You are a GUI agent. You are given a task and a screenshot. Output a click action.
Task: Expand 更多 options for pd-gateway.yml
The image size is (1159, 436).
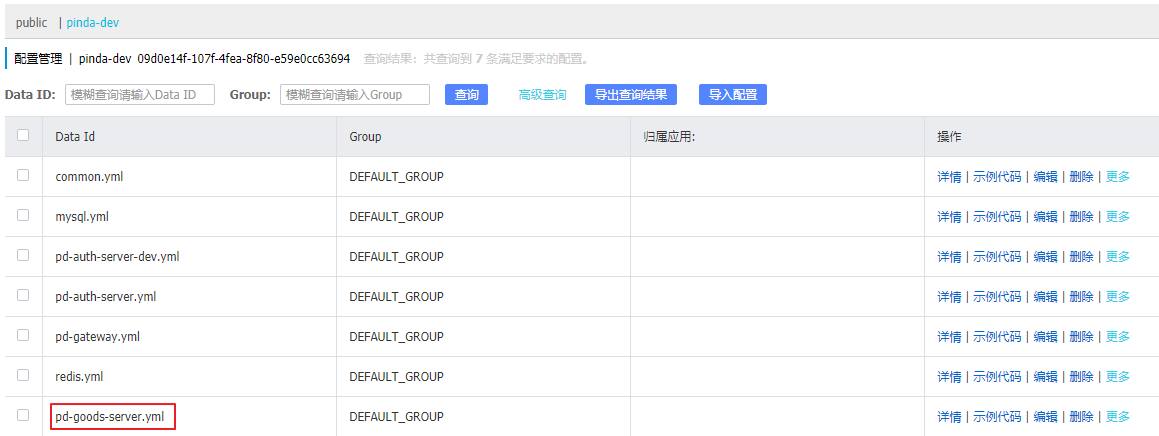[x=1118, y=337]
